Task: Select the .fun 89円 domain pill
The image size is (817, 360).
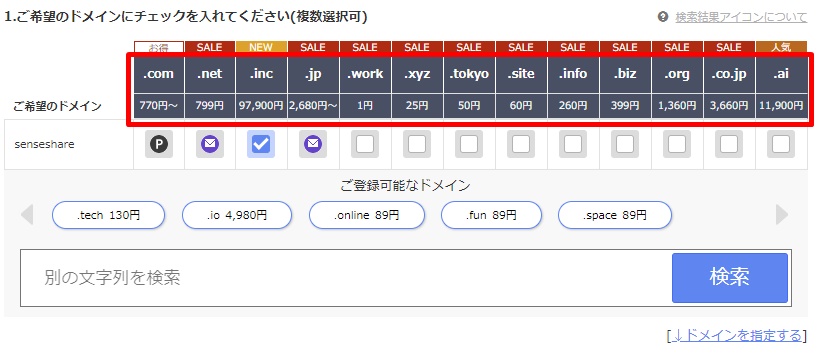Action: pos(491,215)
